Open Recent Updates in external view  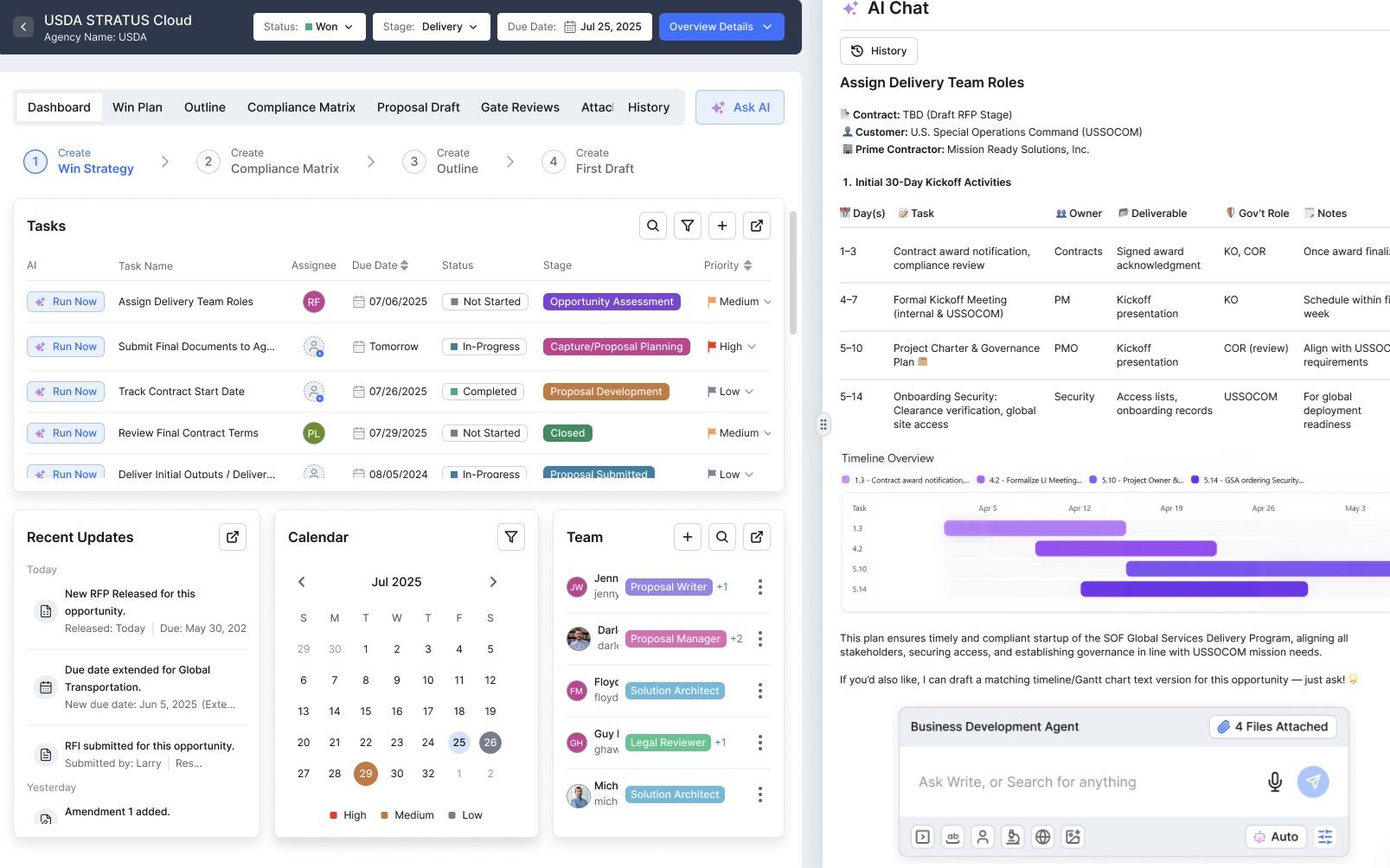click(x=233, y=537)
